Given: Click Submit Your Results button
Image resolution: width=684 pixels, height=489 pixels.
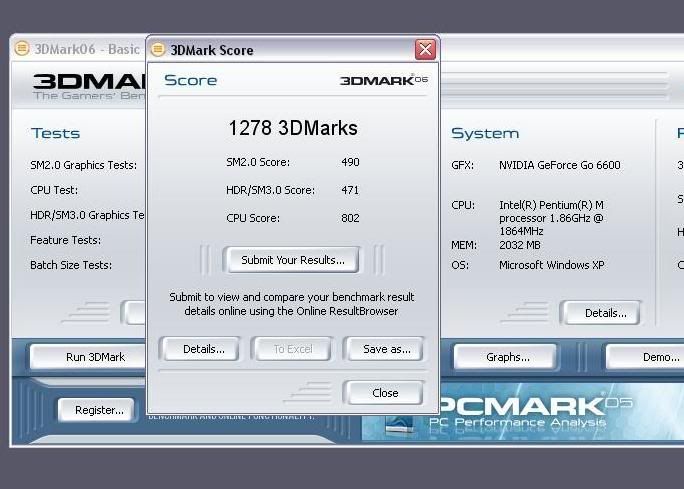Looking at the screenshot, I should 292,260.
